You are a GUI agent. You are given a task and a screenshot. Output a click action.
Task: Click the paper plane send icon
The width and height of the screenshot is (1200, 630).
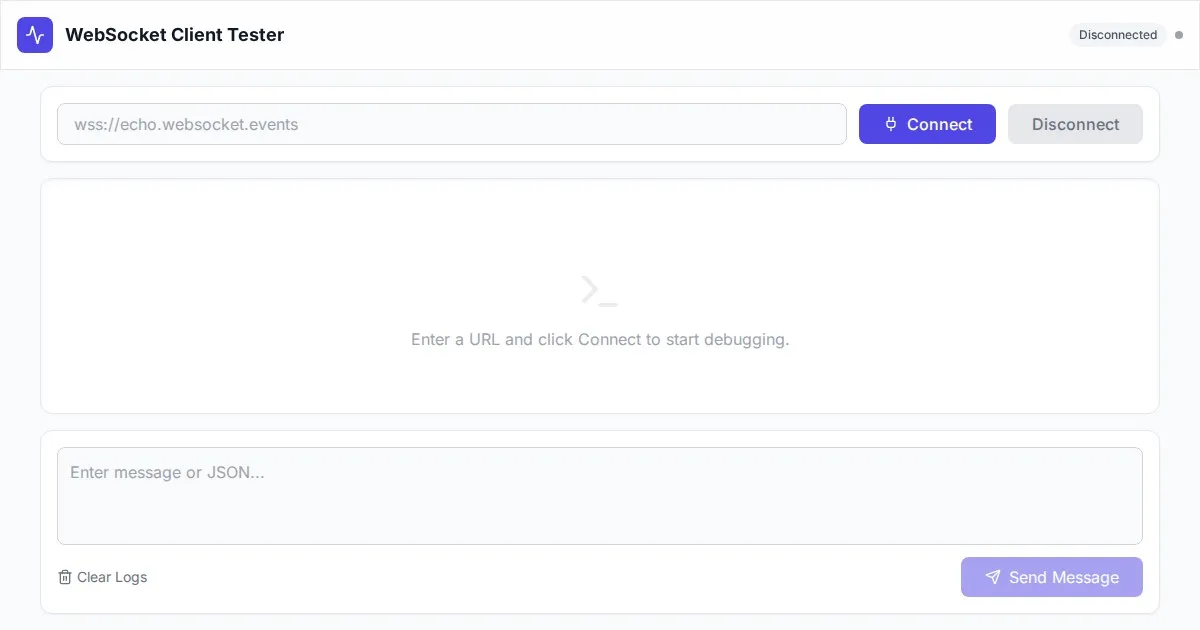(992, 577)
